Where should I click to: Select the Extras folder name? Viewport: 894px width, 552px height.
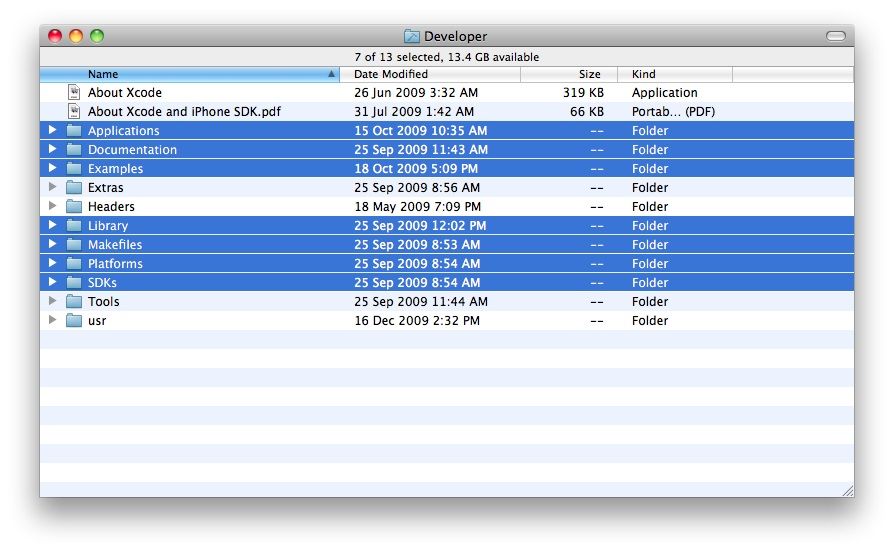coord(105,188)
